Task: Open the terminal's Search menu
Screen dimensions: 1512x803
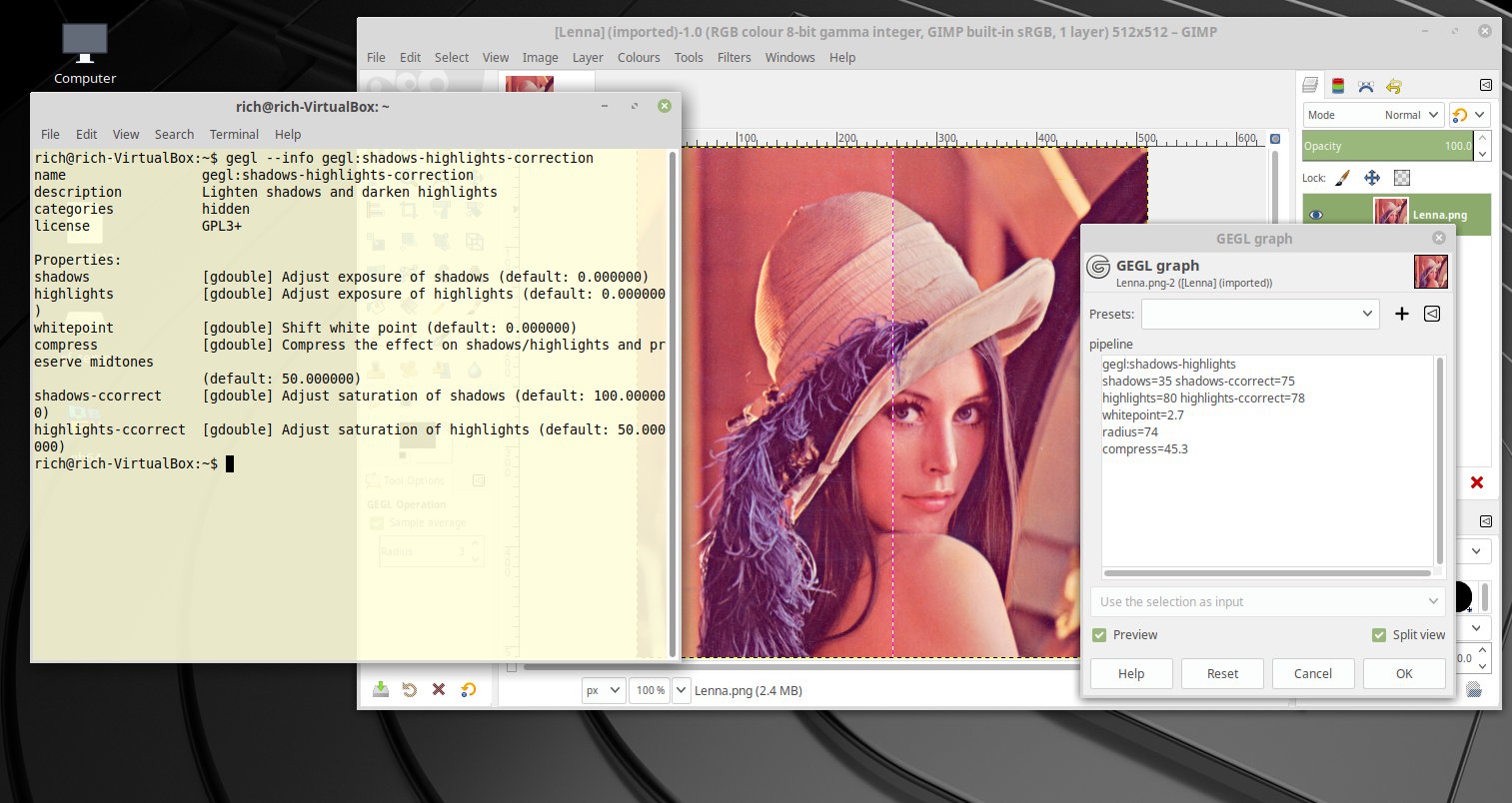Action: click(x=174, y=134)
